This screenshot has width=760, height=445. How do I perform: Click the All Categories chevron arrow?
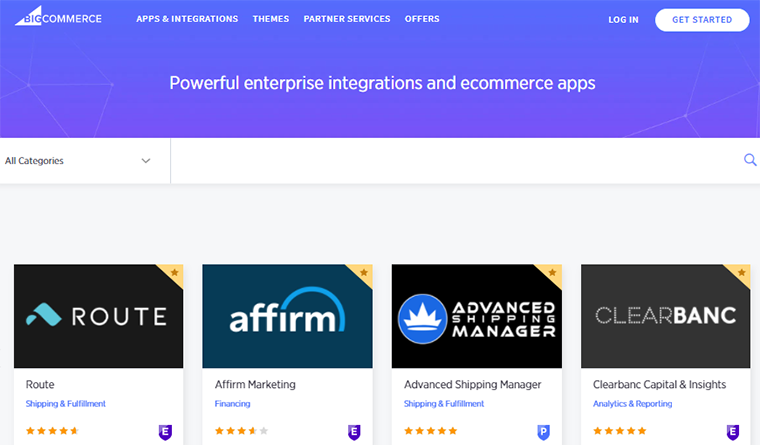click(x=146, y=160)
